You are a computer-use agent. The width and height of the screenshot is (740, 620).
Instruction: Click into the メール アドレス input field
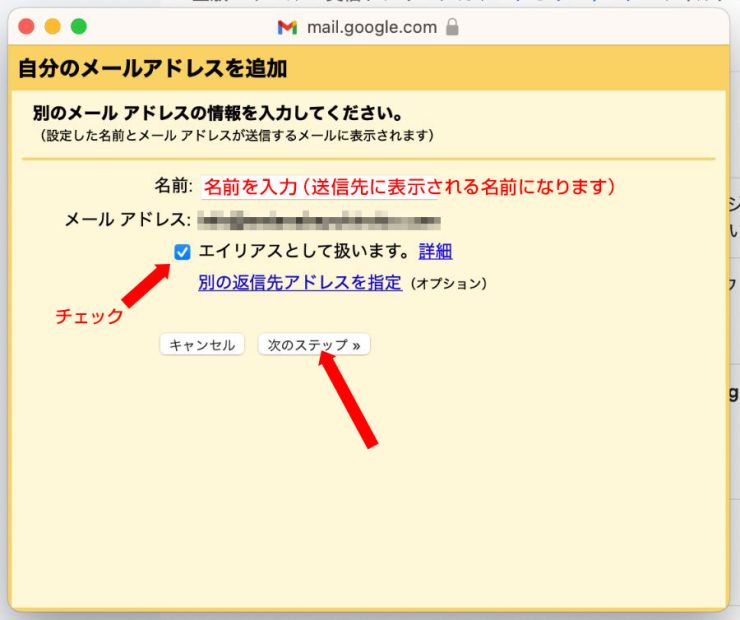[x=318, y=220]
